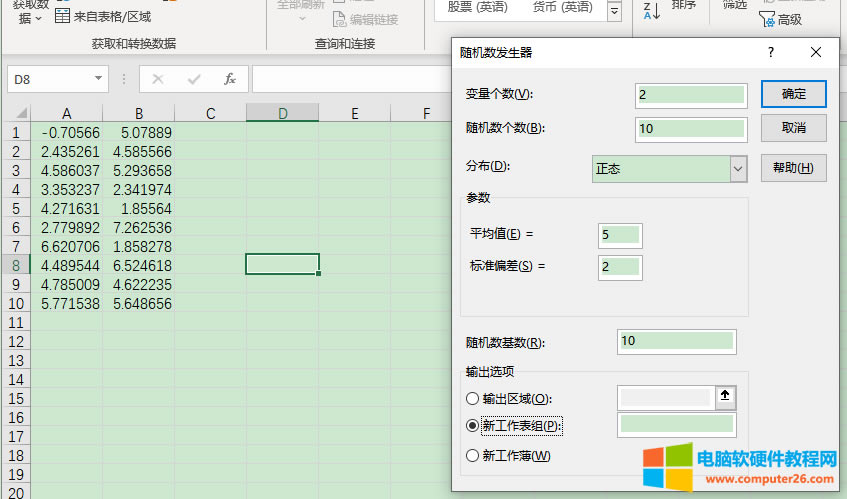Click the From Table/Range (来自表格/区域) icon
The width and height of the screenshot is (847, 499).
(63, 16)
